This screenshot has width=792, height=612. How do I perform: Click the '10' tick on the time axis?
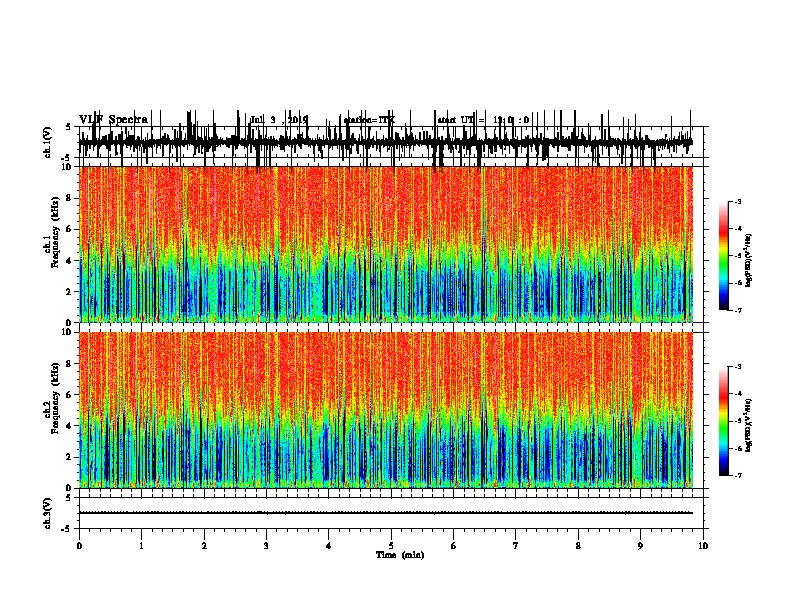pos(703,546)
